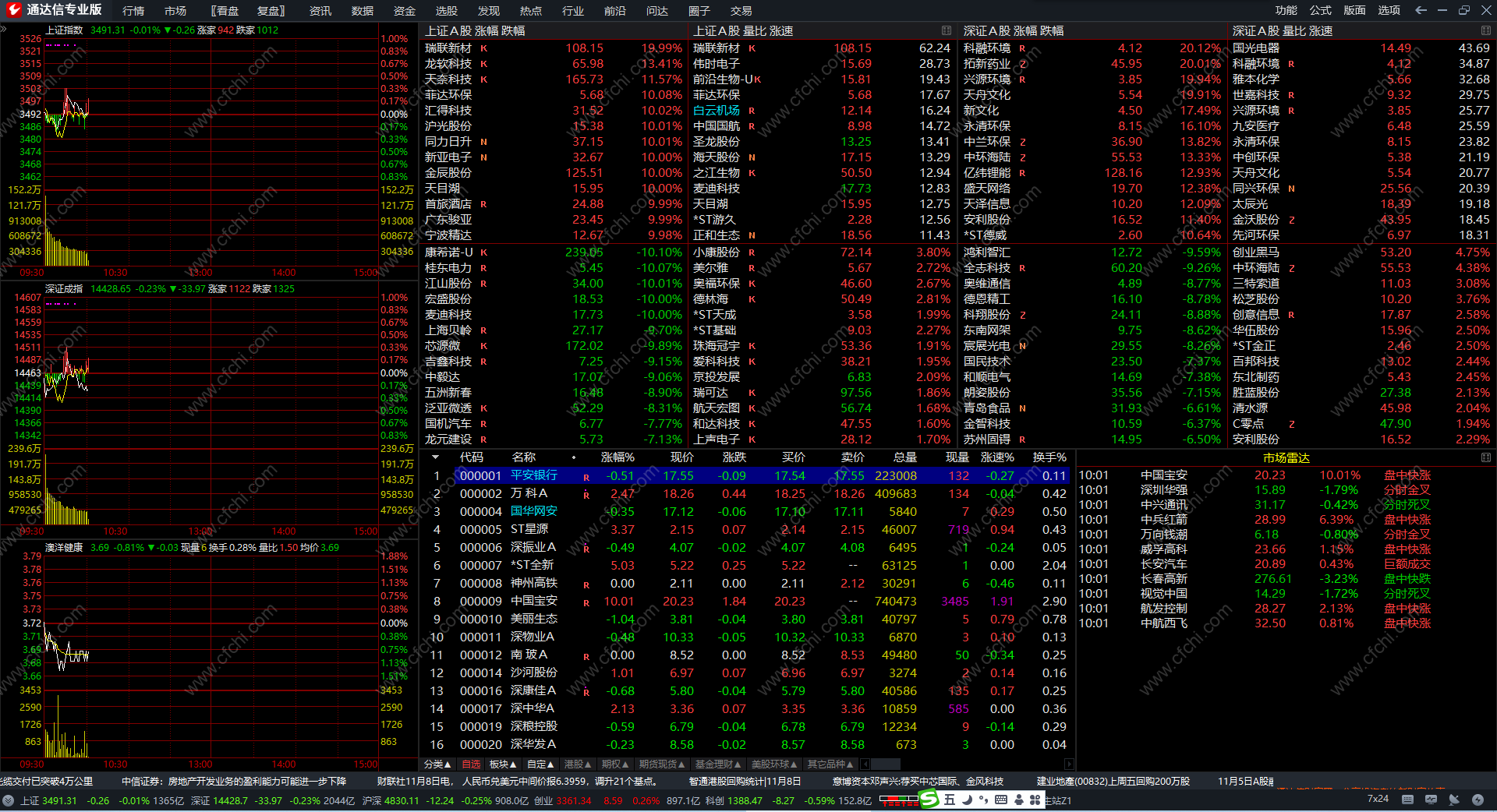This screenshot has height=812, width=1497.
Task: Click the horizontal scrollbar thumb beside tabs
Action: (x=885, y=764)
